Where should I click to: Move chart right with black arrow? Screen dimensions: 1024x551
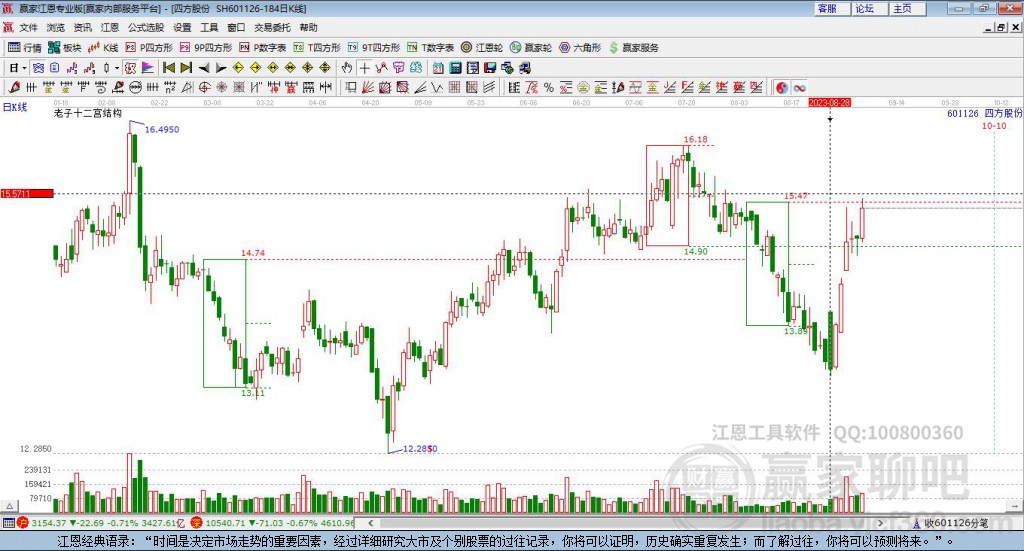click(221, 68)
